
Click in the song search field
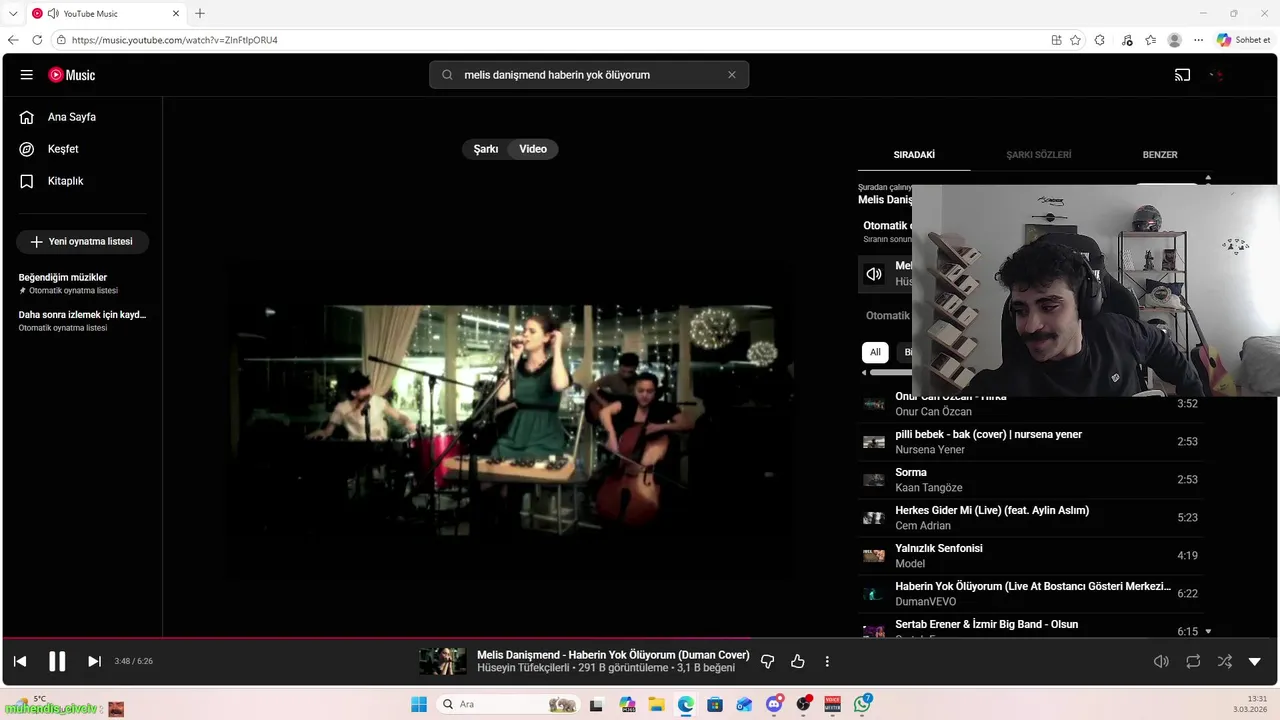click(590, 75)
